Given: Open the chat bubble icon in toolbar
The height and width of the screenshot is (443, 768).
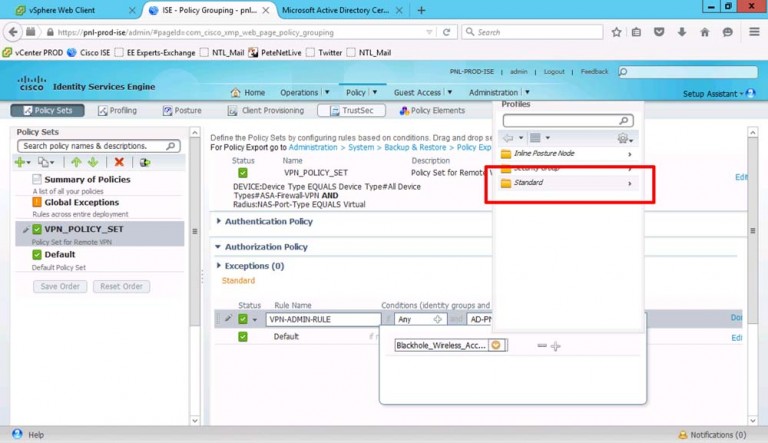Looking at the screenshot, I should click(728, 32).
